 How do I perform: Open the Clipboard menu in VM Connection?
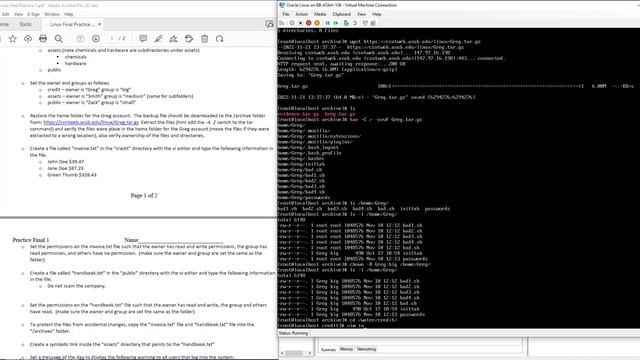coord(342,14)
